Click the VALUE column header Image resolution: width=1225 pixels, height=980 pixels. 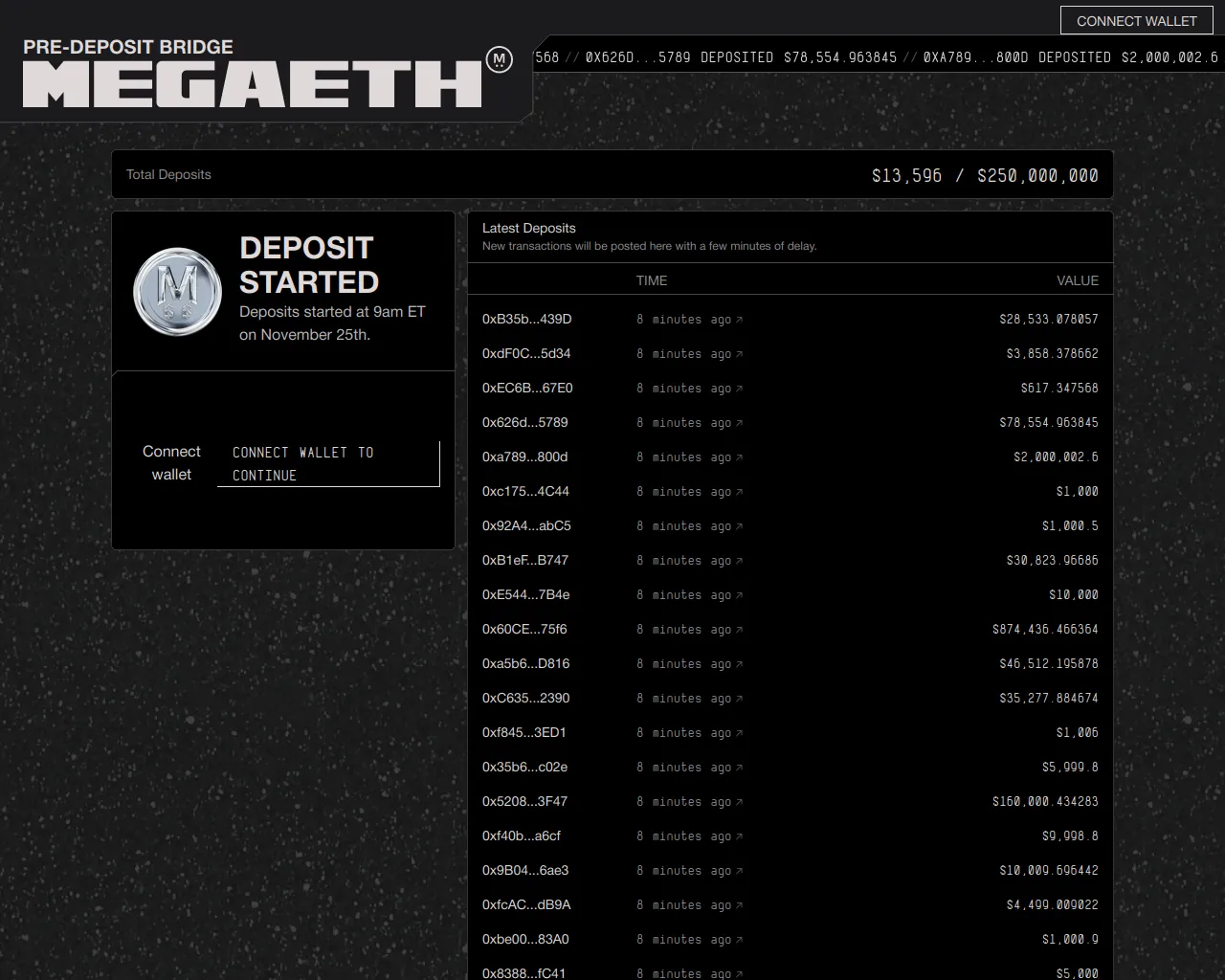click(x=1078, y=280)
